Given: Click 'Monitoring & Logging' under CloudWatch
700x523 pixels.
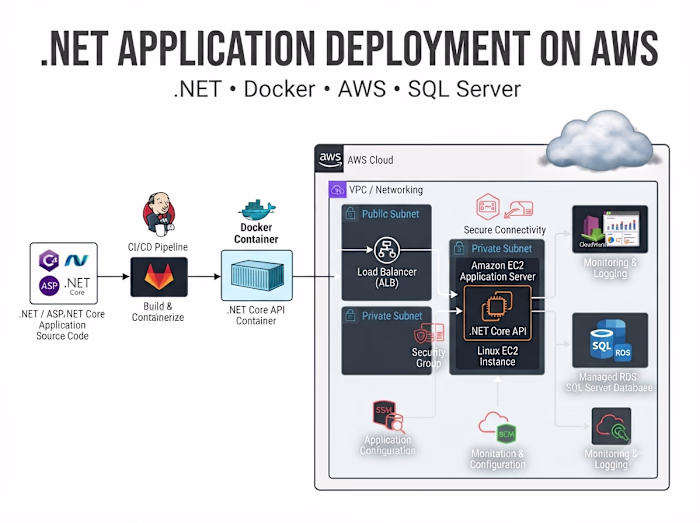Looking at the screenshot, I should coord(610,268).
